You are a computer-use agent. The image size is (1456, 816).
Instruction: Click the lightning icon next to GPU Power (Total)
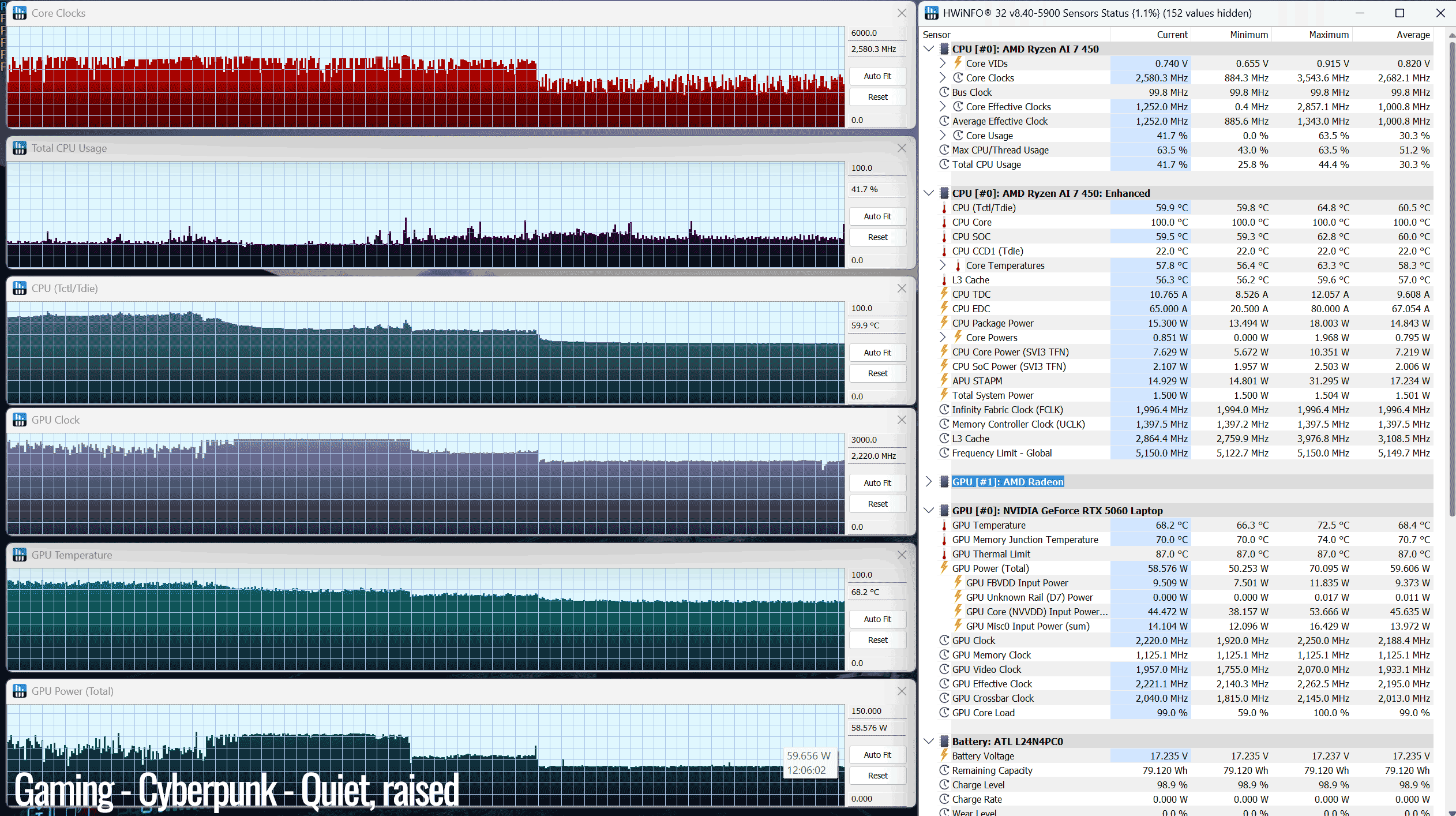pyautogui.click(x=944, y=568)
